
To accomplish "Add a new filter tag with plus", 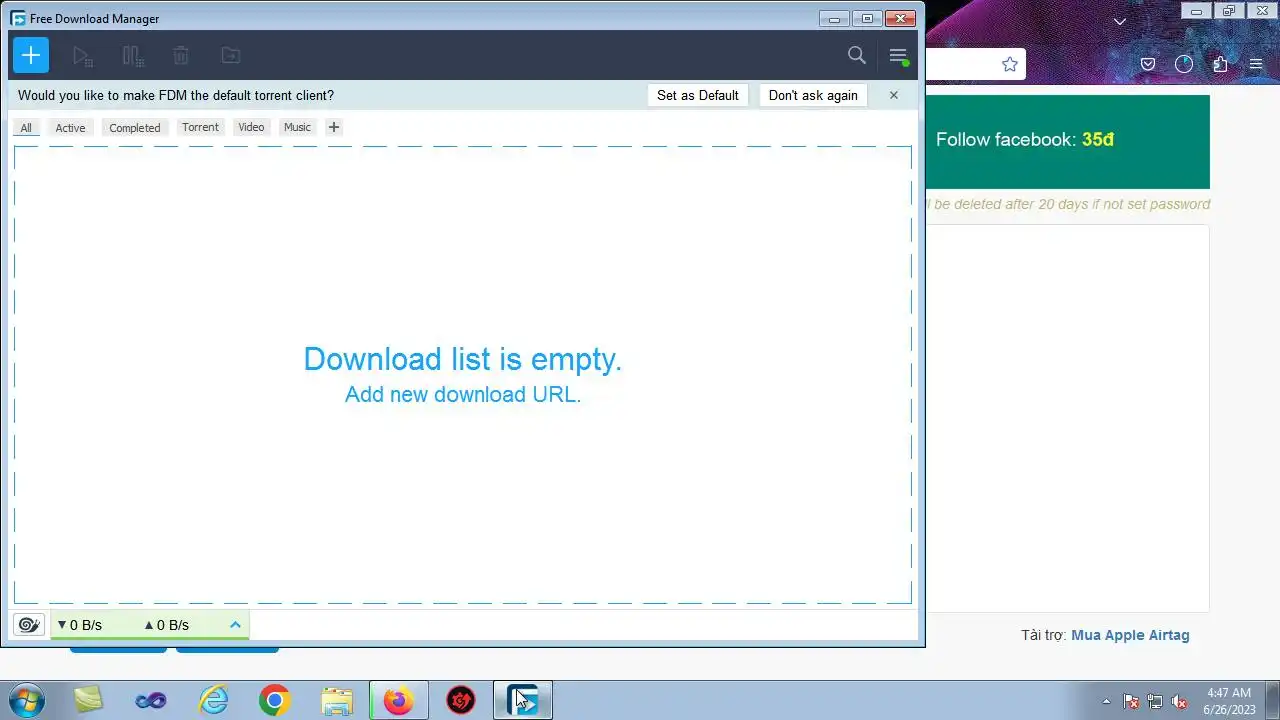I will 334,127.
